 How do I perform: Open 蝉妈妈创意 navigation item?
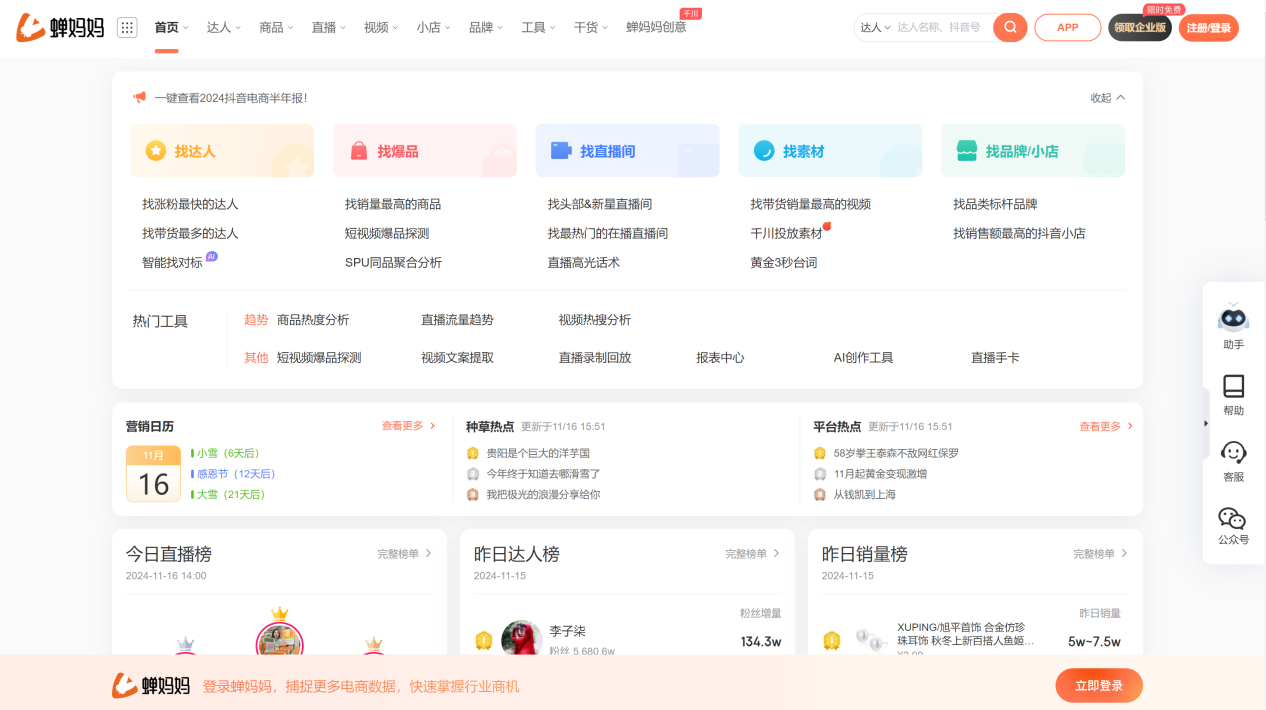[656, 27]
